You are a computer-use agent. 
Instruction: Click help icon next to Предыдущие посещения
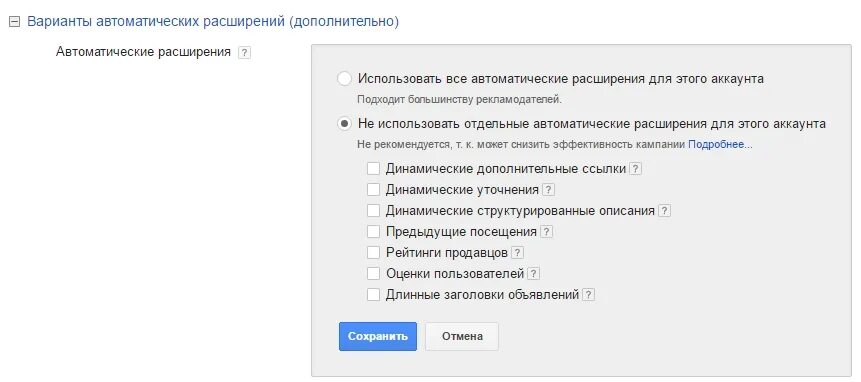tap(546, 232)
